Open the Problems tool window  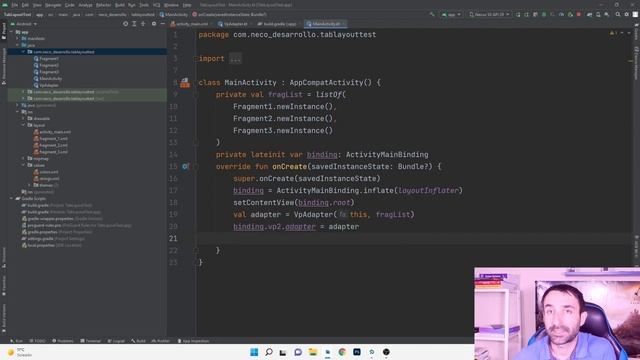[63, 341]
